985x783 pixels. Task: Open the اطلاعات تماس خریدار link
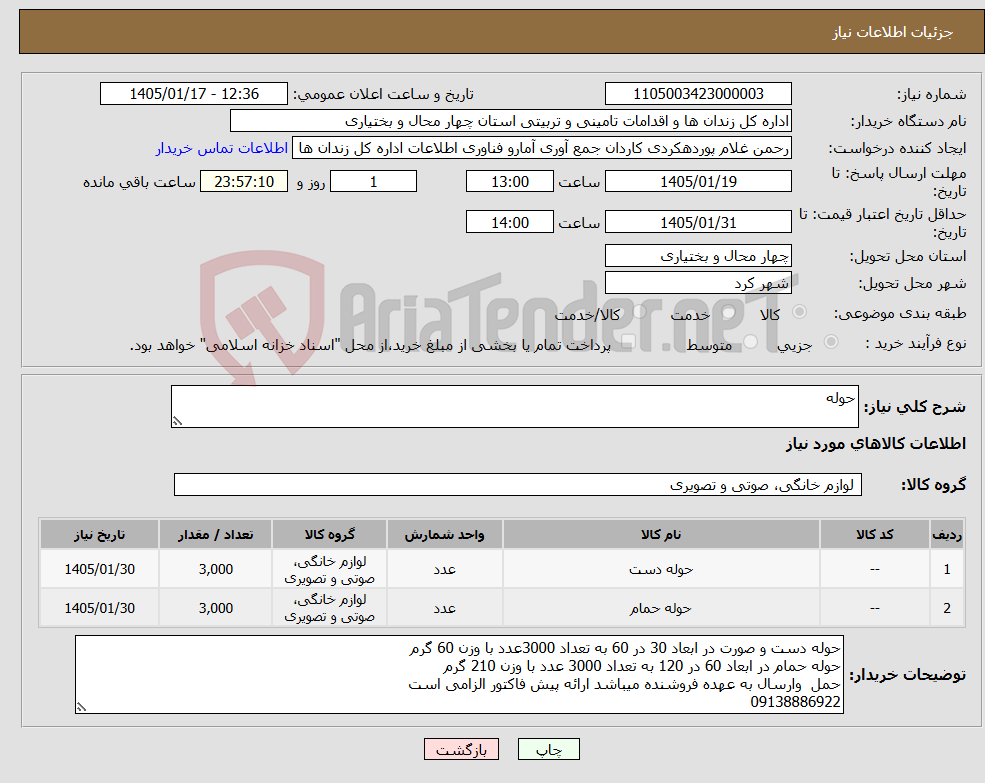(x=222, y=148)
